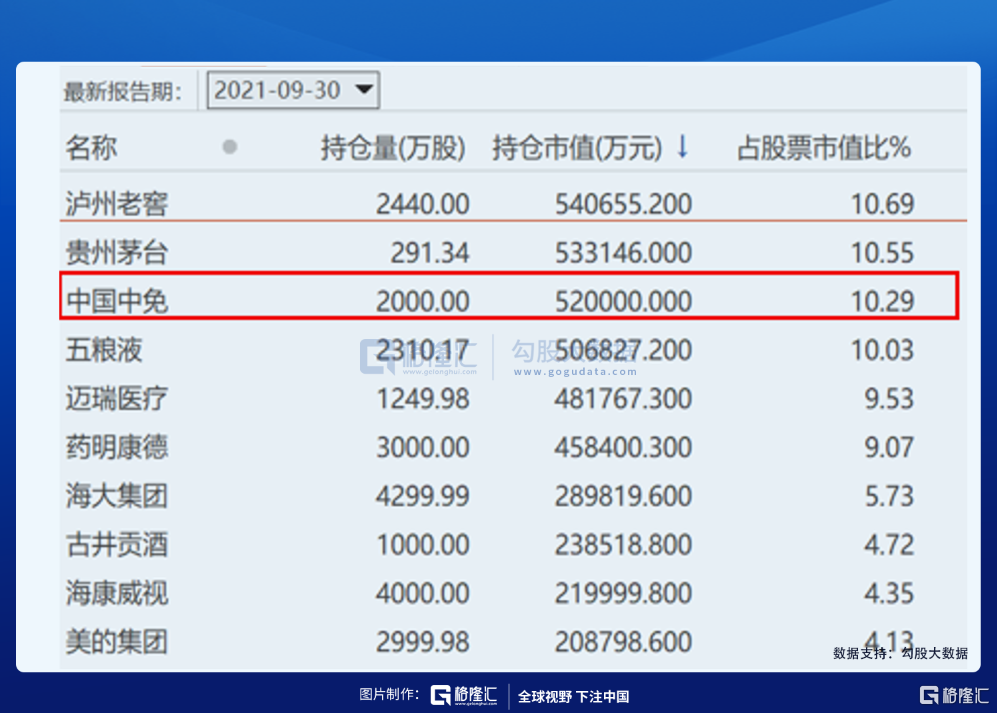Screen dimensions: 997x713
Task: Click the 最新报告期 label
Action: tap(122, 92)
